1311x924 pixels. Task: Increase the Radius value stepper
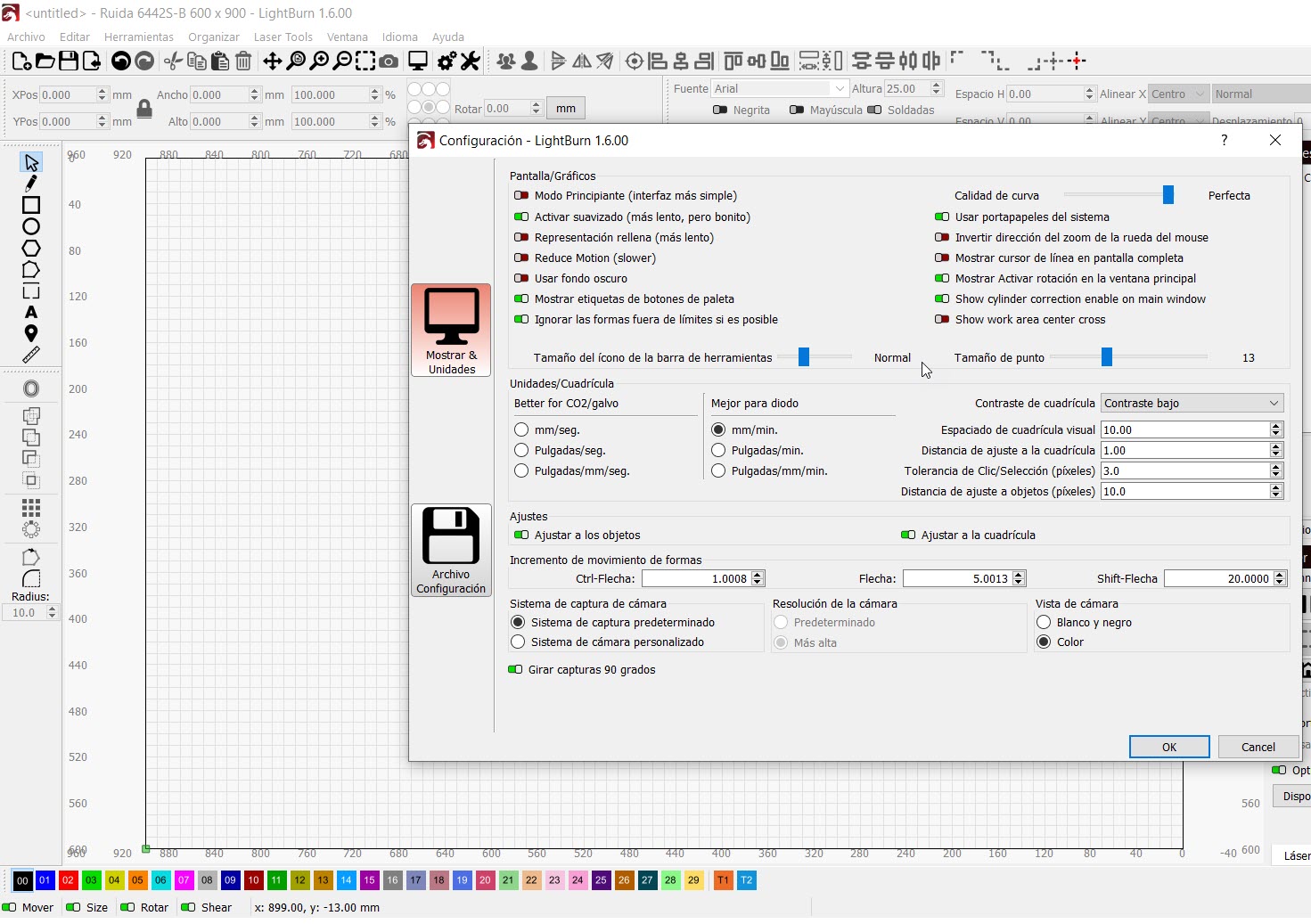(52, 609)
